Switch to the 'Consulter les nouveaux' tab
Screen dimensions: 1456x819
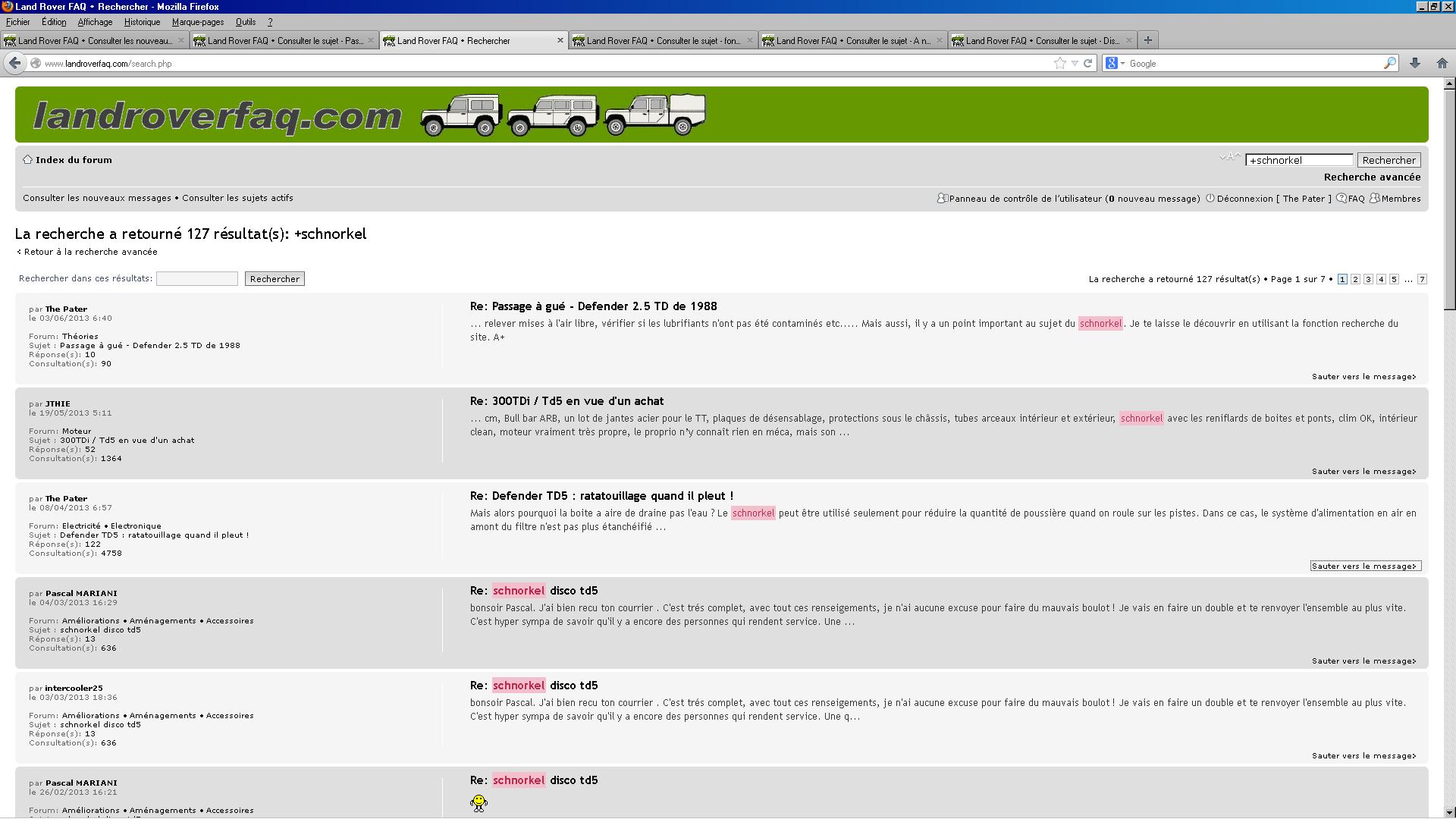click(x=94, y=41)
